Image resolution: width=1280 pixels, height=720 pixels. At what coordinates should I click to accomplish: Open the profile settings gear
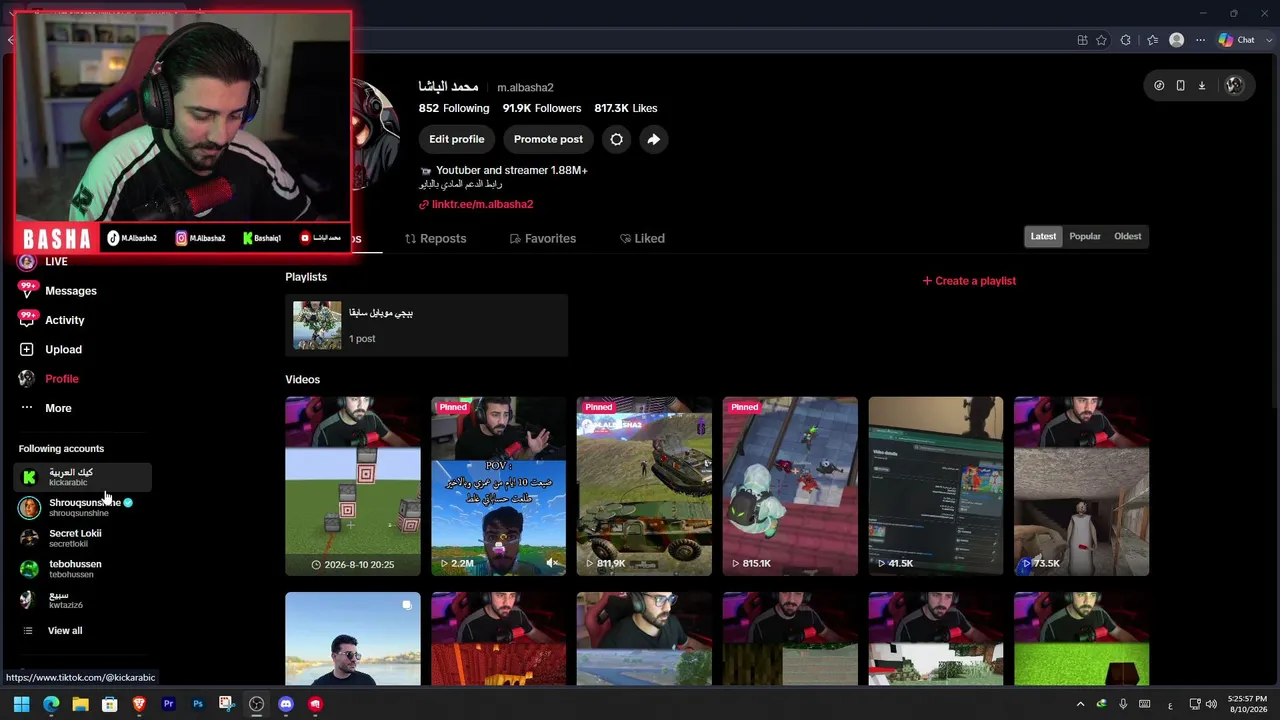616,139
